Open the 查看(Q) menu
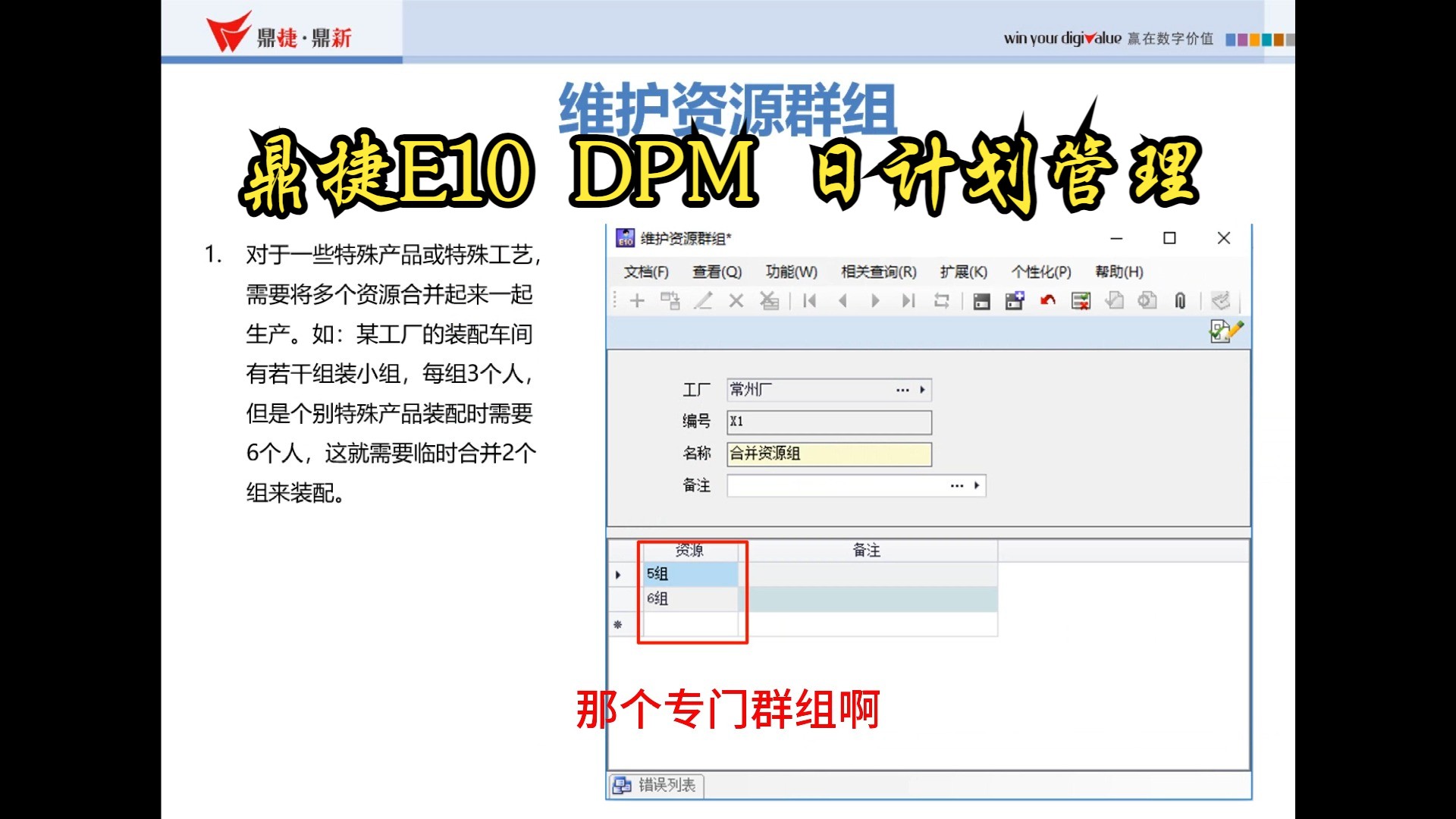1456x819 pixels. 717,271
